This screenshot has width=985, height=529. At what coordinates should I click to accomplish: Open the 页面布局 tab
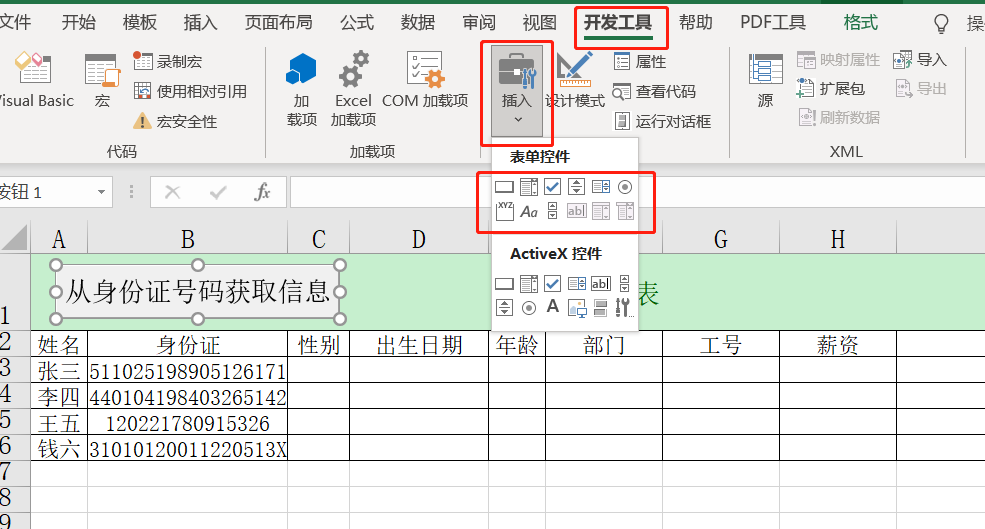278,23
